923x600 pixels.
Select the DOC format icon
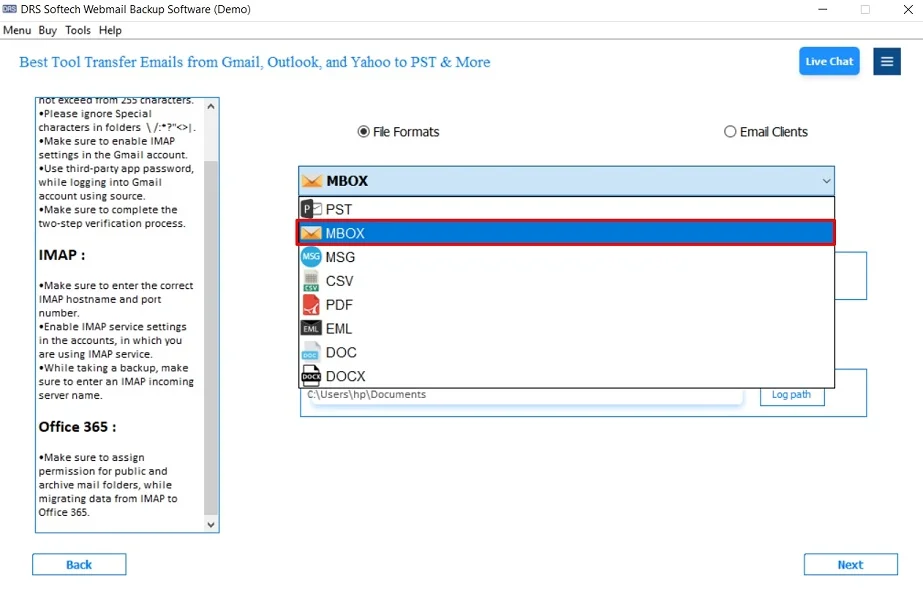tap(310, 352)
